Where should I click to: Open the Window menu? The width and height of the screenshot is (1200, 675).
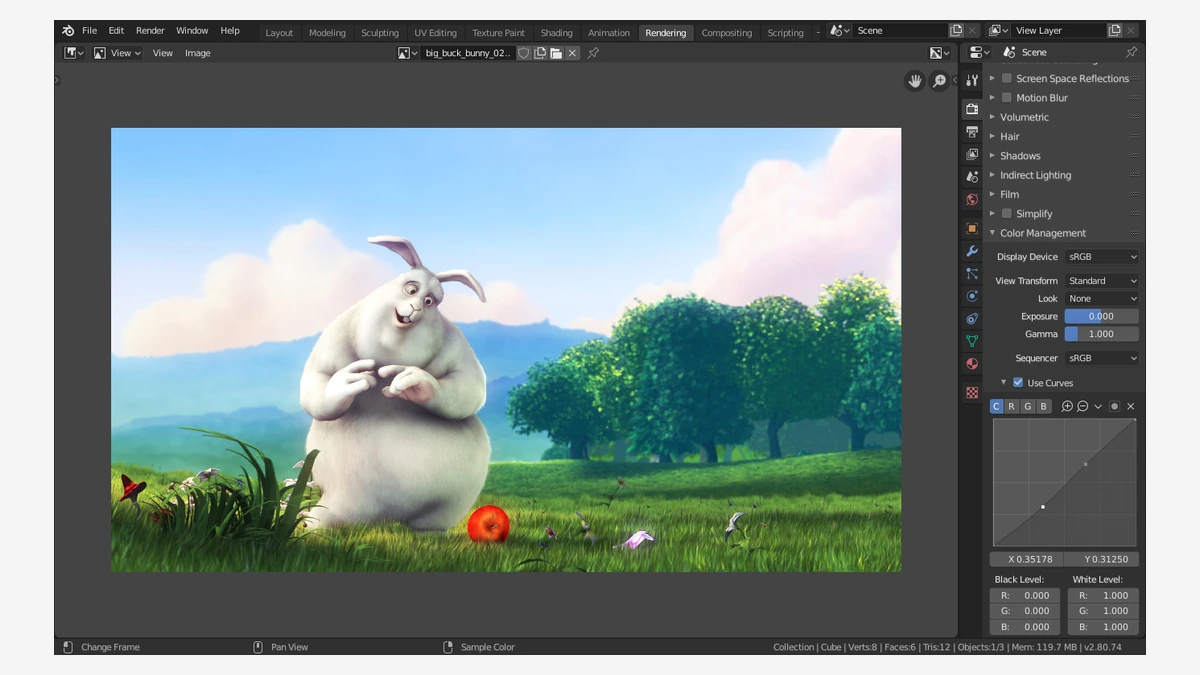[192, 31]
